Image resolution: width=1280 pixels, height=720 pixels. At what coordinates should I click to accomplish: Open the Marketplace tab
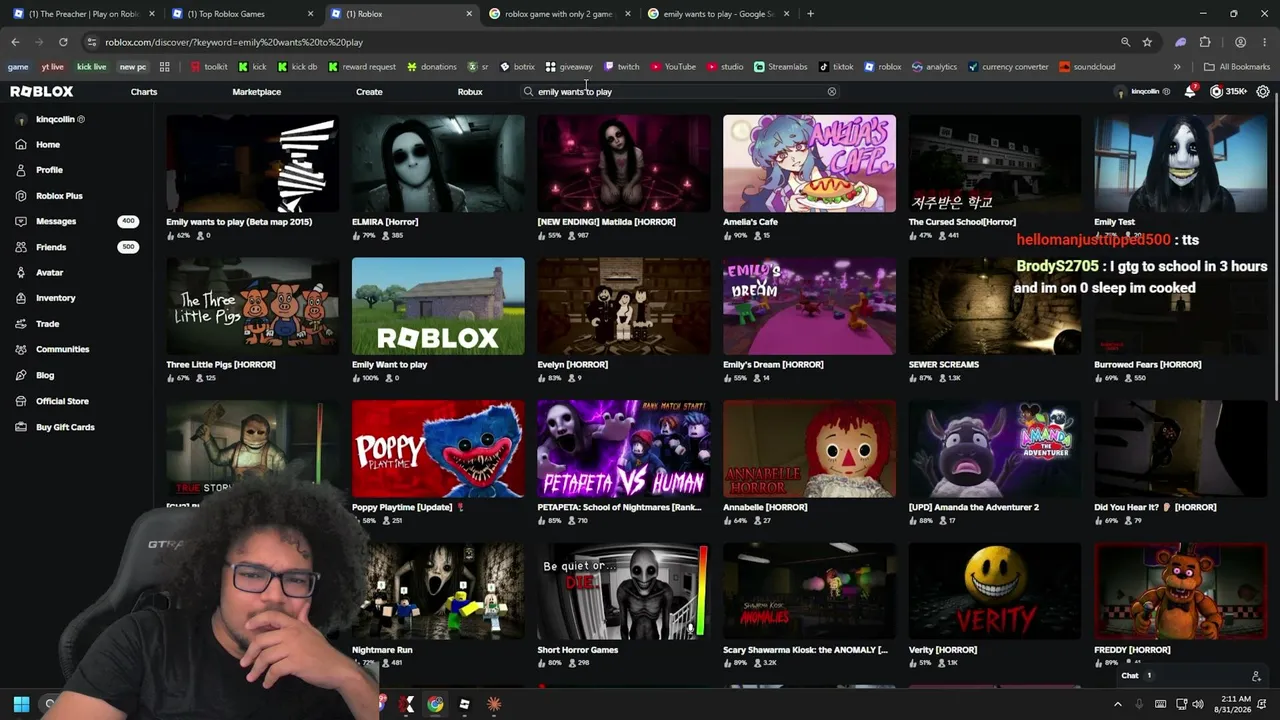tap(257, 91)
